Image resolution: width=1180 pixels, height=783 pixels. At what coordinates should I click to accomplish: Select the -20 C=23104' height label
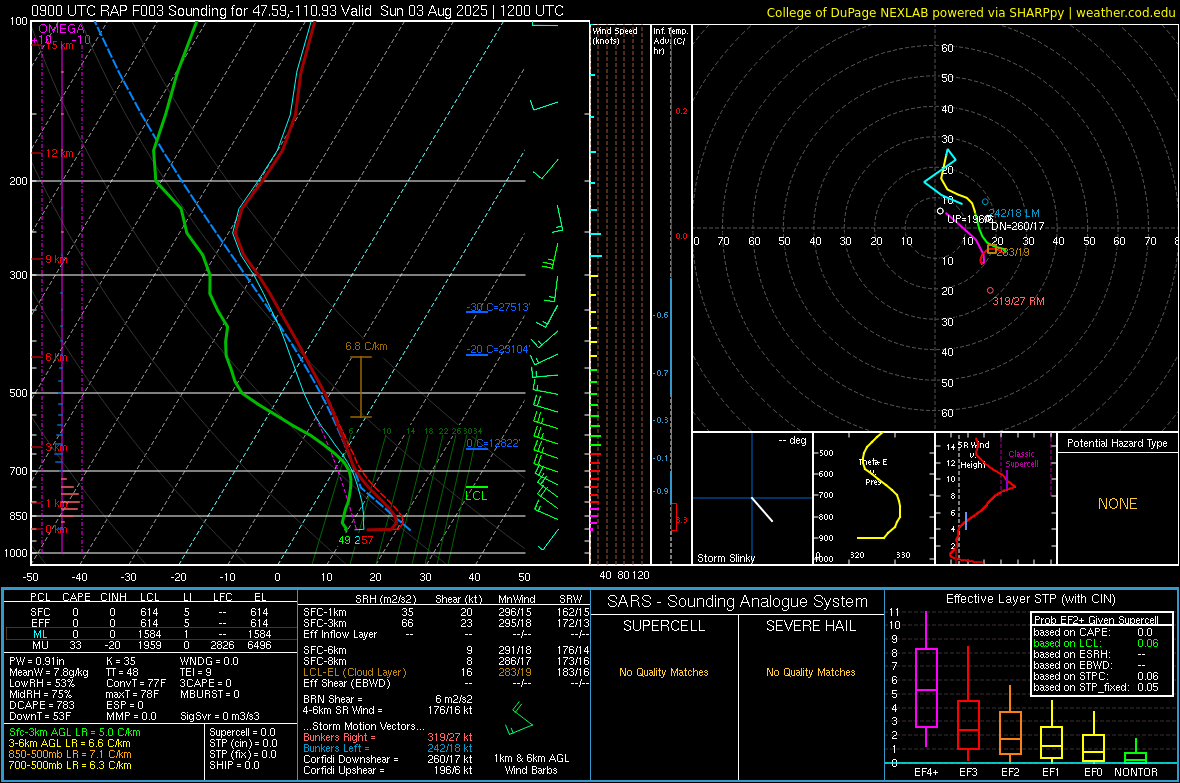pyautogui.click(x=498, y=349)
